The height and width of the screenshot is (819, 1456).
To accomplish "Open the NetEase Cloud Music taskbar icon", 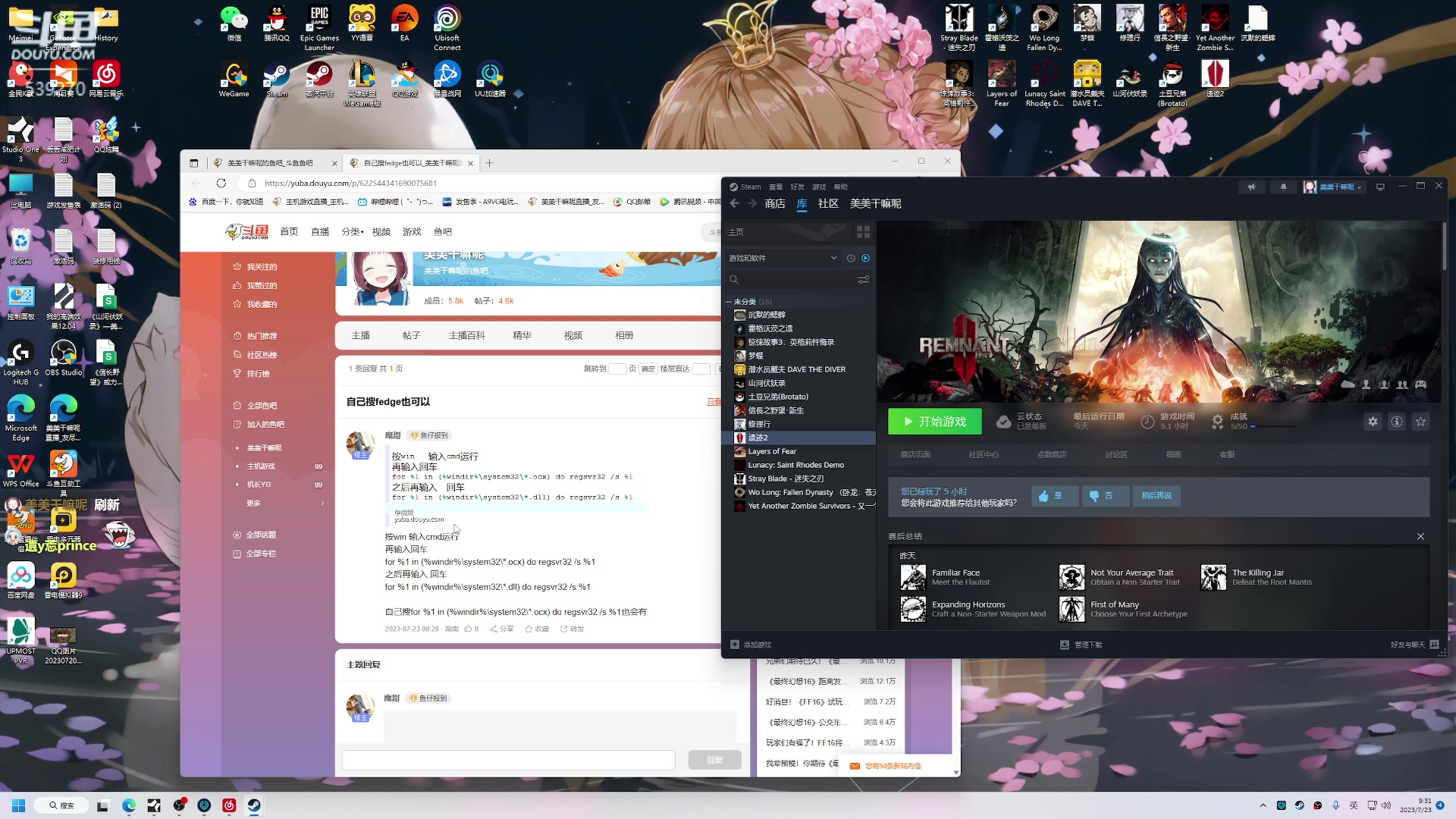I will click(x=229, y=805).
